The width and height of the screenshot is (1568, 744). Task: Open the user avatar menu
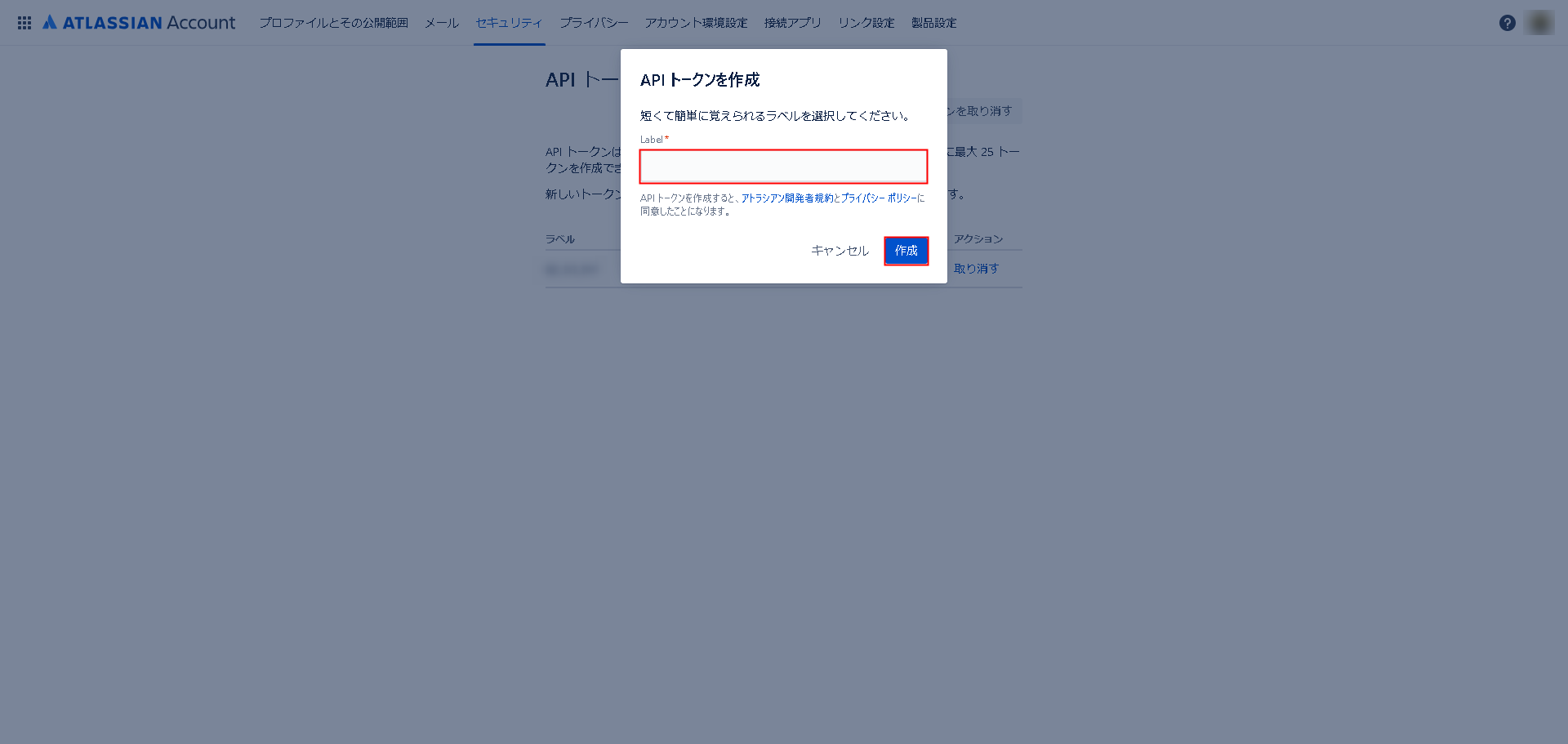(x=1540, y=23)
